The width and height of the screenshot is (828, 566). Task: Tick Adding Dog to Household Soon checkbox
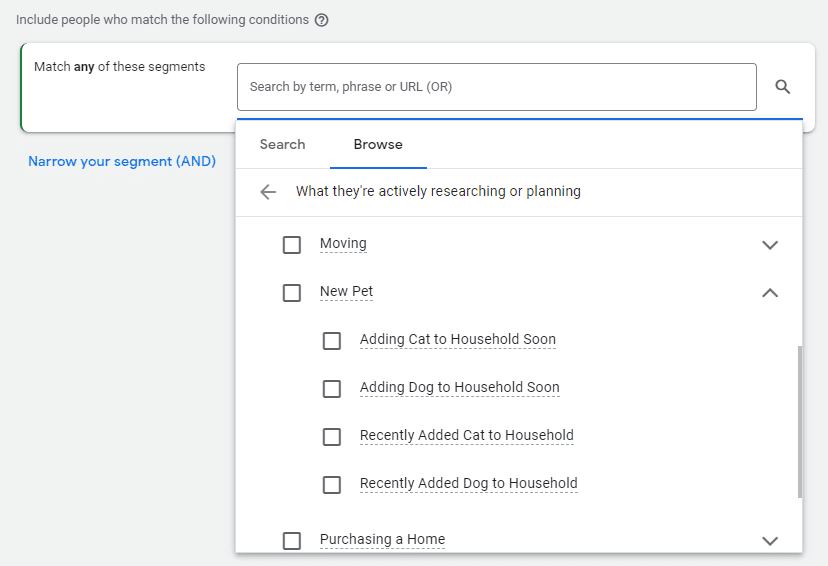click(x=332, y=389)
